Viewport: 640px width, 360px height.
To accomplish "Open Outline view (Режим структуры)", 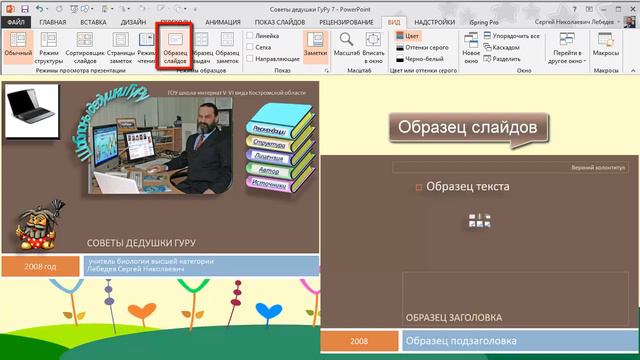I will pyautogui.click(x=49, y=47).
